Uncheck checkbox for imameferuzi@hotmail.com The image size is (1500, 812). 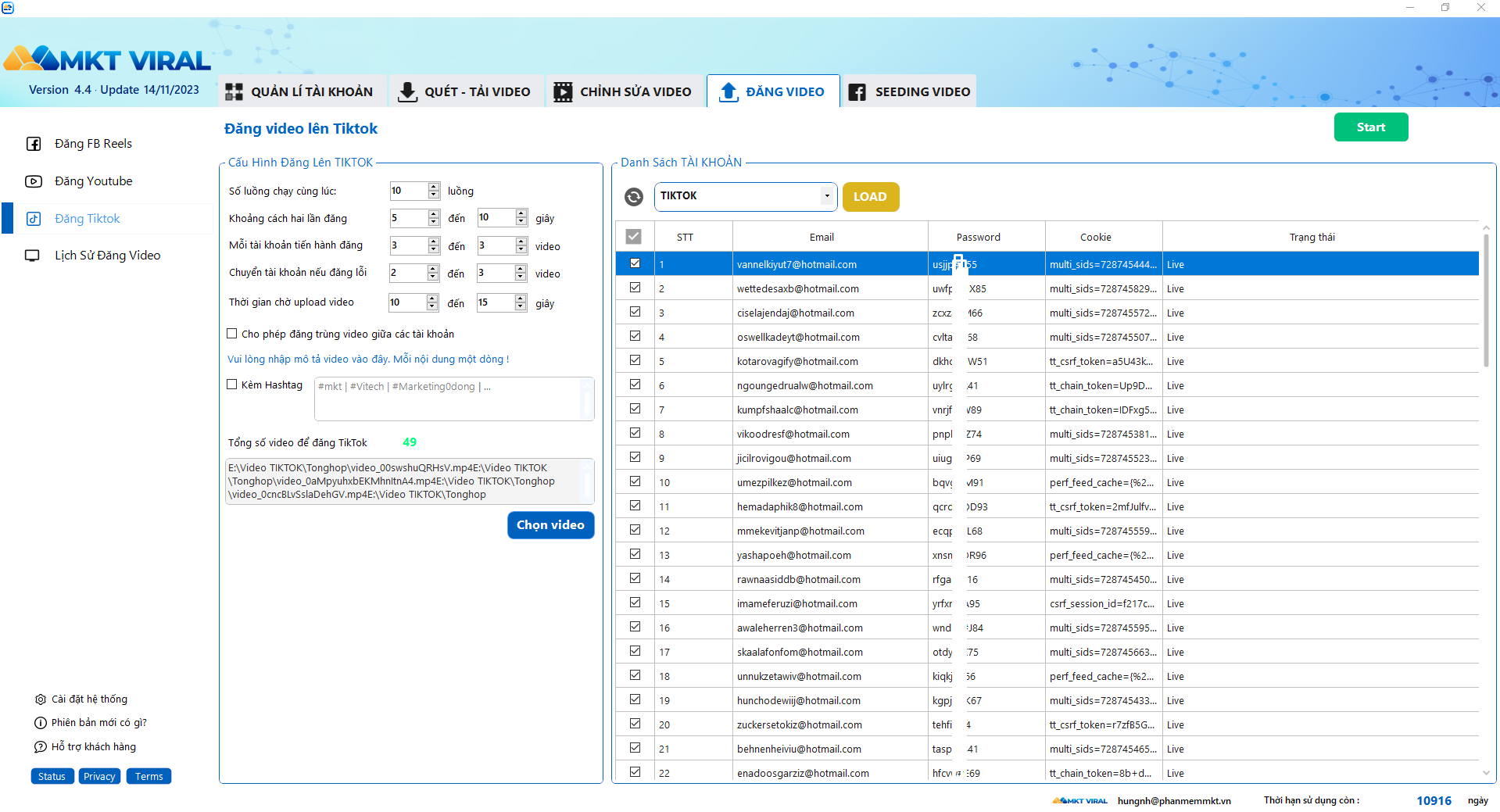635,603
